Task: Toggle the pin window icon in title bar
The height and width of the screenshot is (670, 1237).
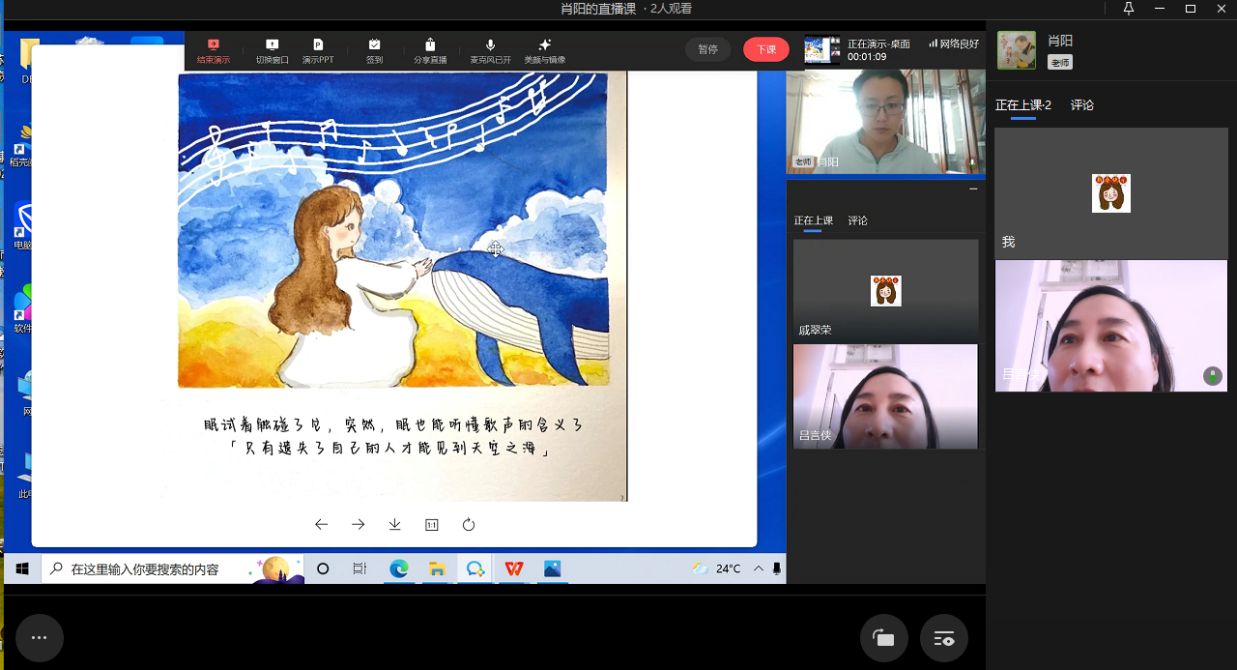Action: coord(1129,9)
